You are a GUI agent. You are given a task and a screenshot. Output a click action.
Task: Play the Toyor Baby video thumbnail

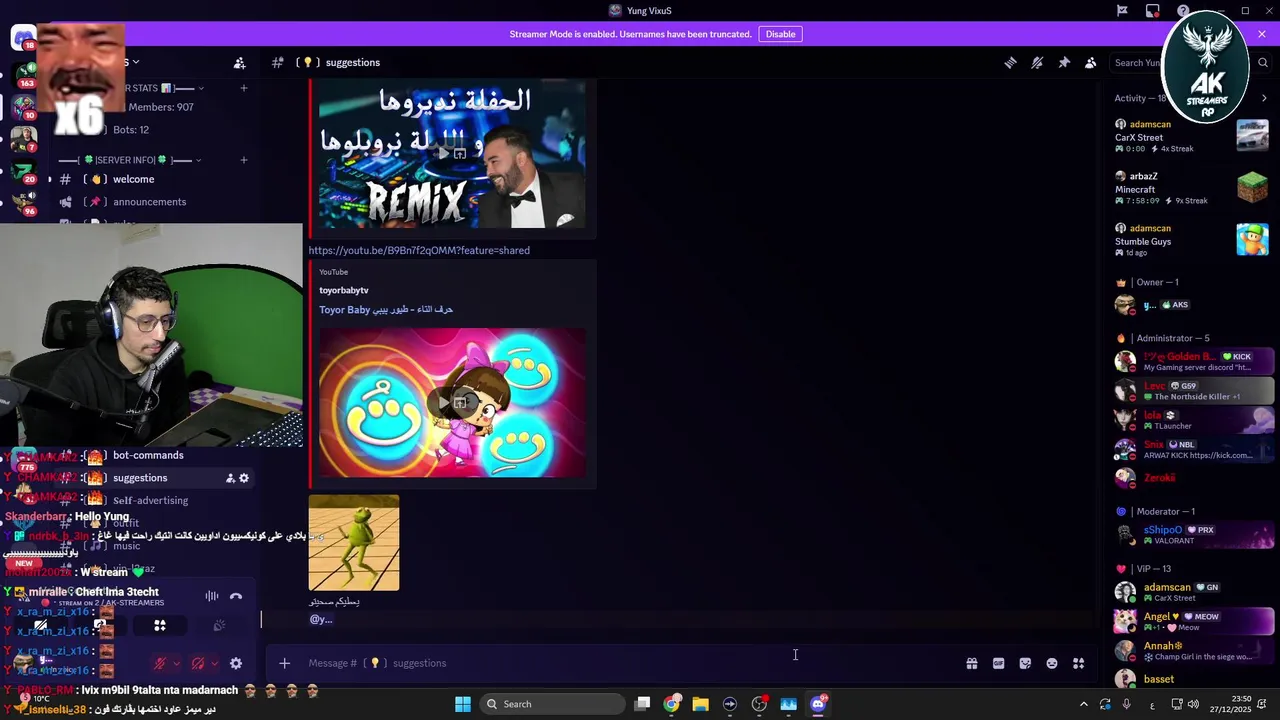tap(452, 402)
